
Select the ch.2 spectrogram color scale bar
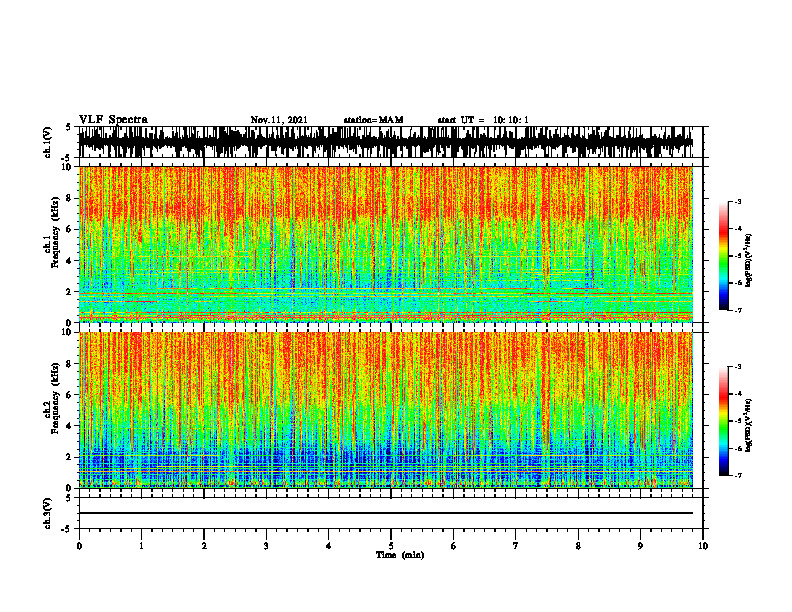(723, 421)
